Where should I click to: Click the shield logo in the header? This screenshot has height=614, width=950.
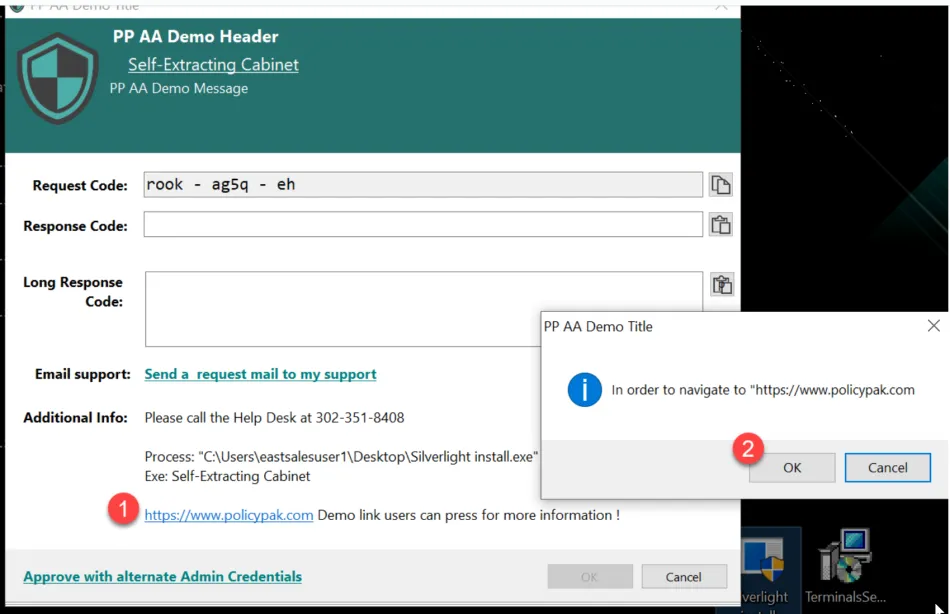point(58,78)
